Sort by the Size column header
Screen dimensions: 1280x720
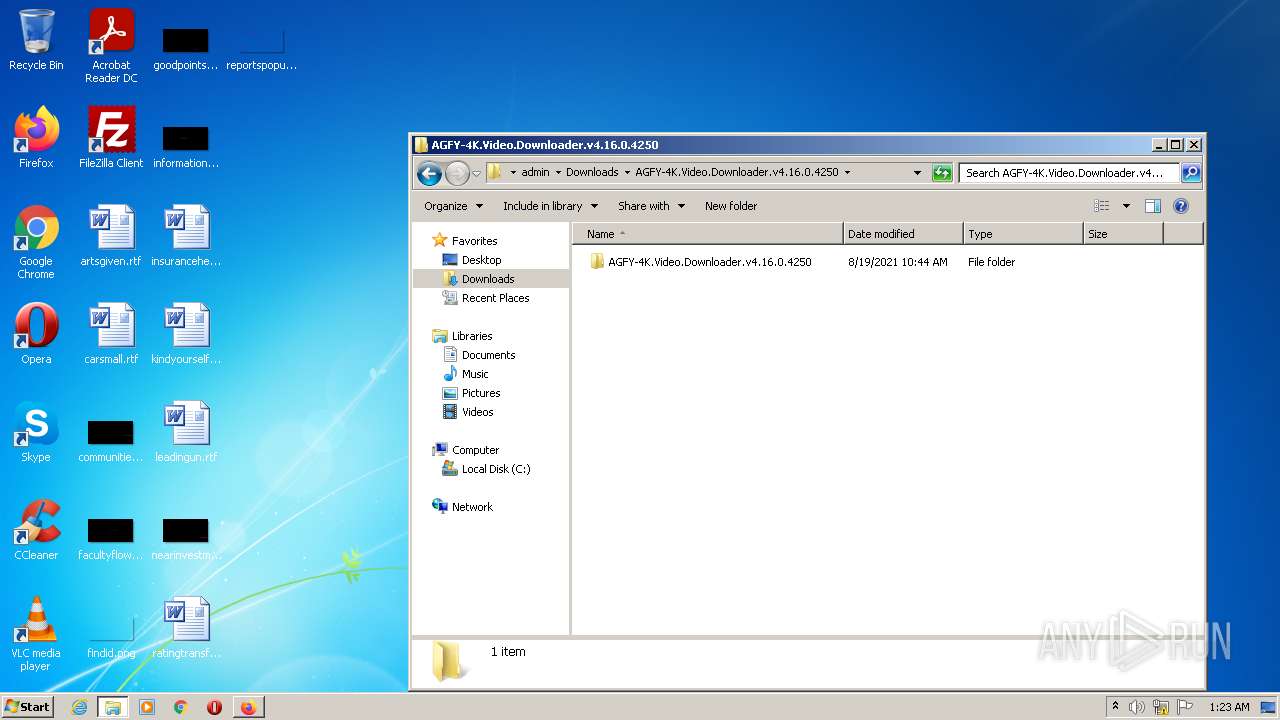[1123, 234]
